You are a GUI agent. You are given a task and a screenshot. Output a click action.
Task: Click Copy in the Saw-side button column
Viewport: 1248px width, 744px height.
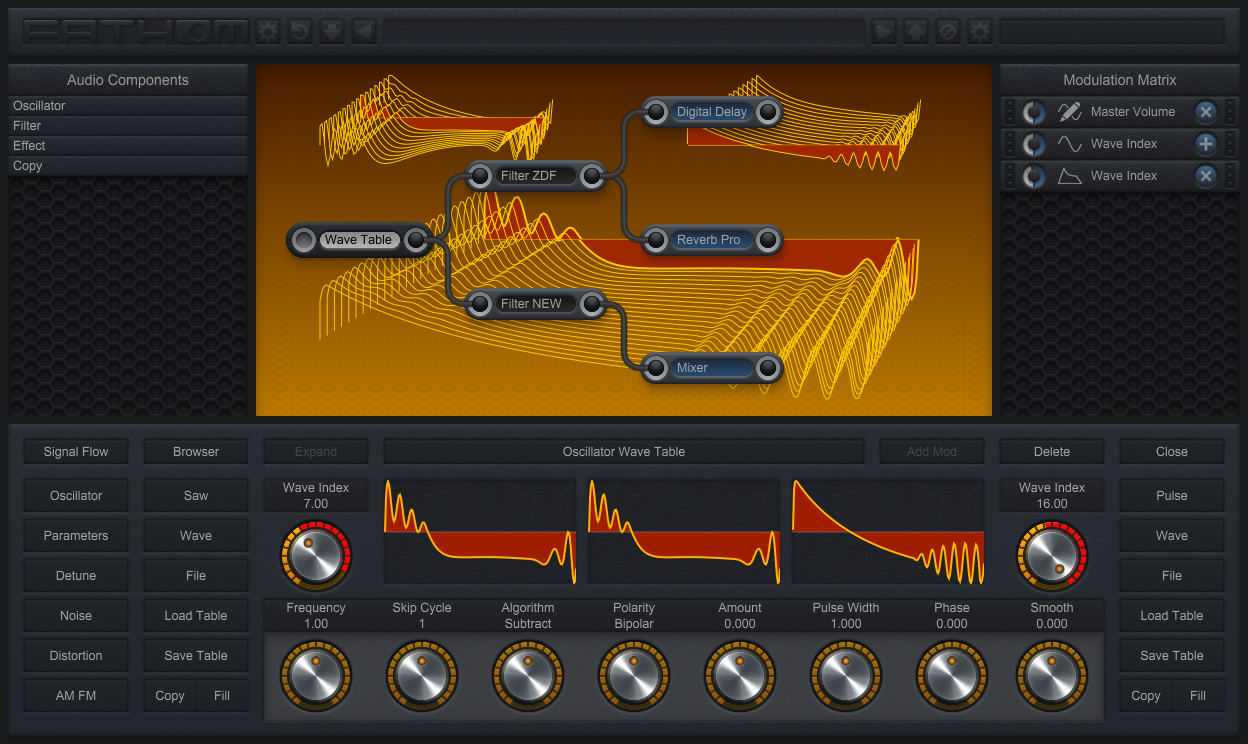click(x=170, y=696)
